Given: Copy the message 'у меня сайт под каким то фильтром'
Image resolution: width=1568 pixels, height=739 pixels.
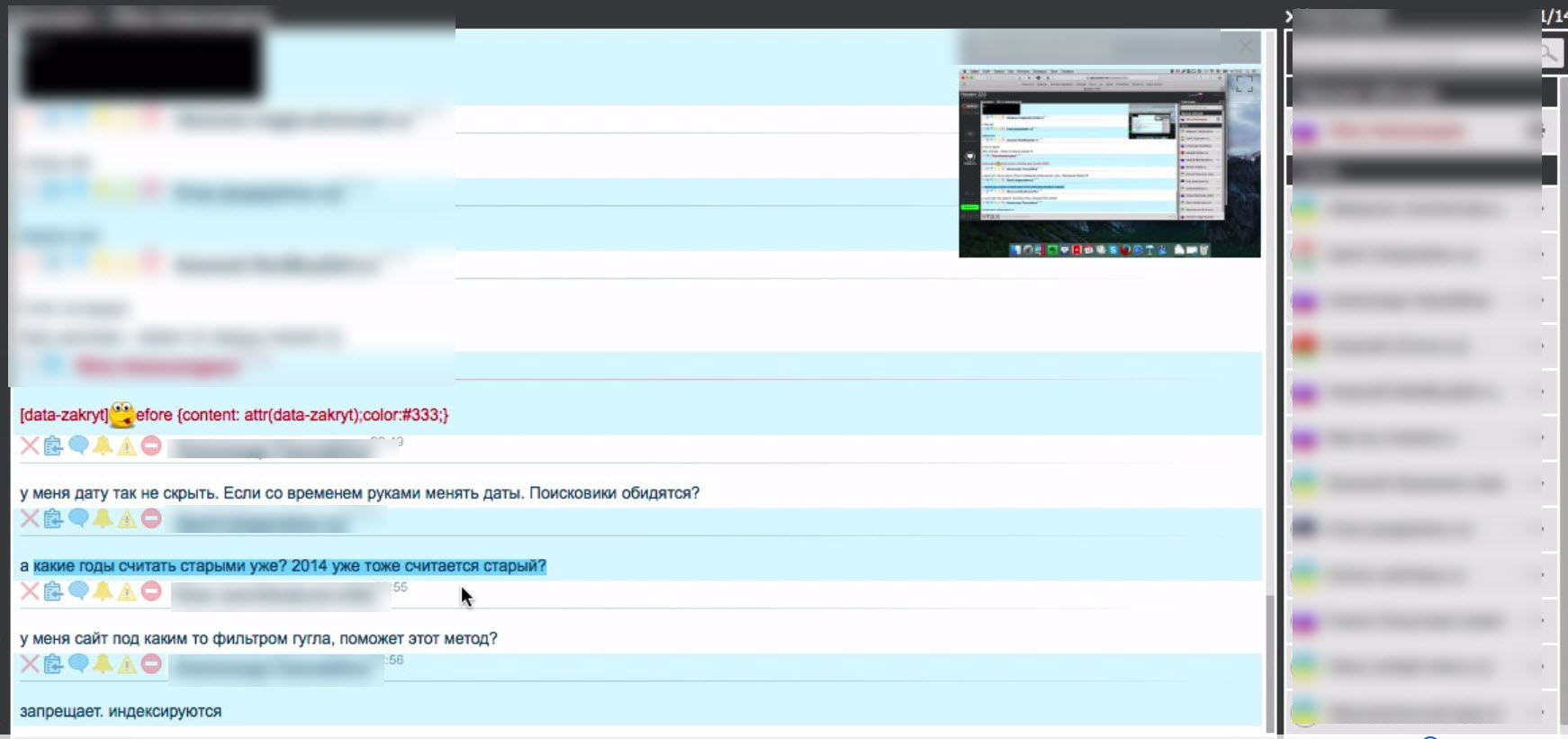Looking at the screenshot, I should (x=54, y=591).
